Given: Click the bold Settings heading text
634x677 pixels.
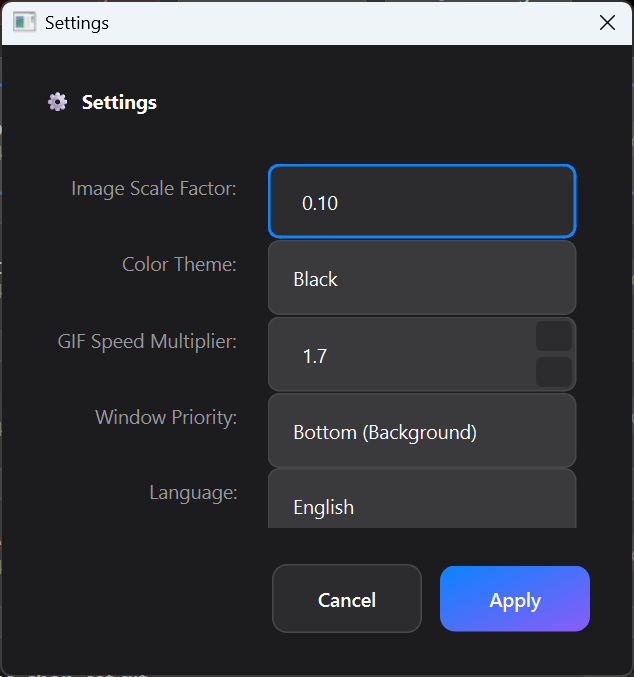Looking at the screenshot, I should coord(119,102).
